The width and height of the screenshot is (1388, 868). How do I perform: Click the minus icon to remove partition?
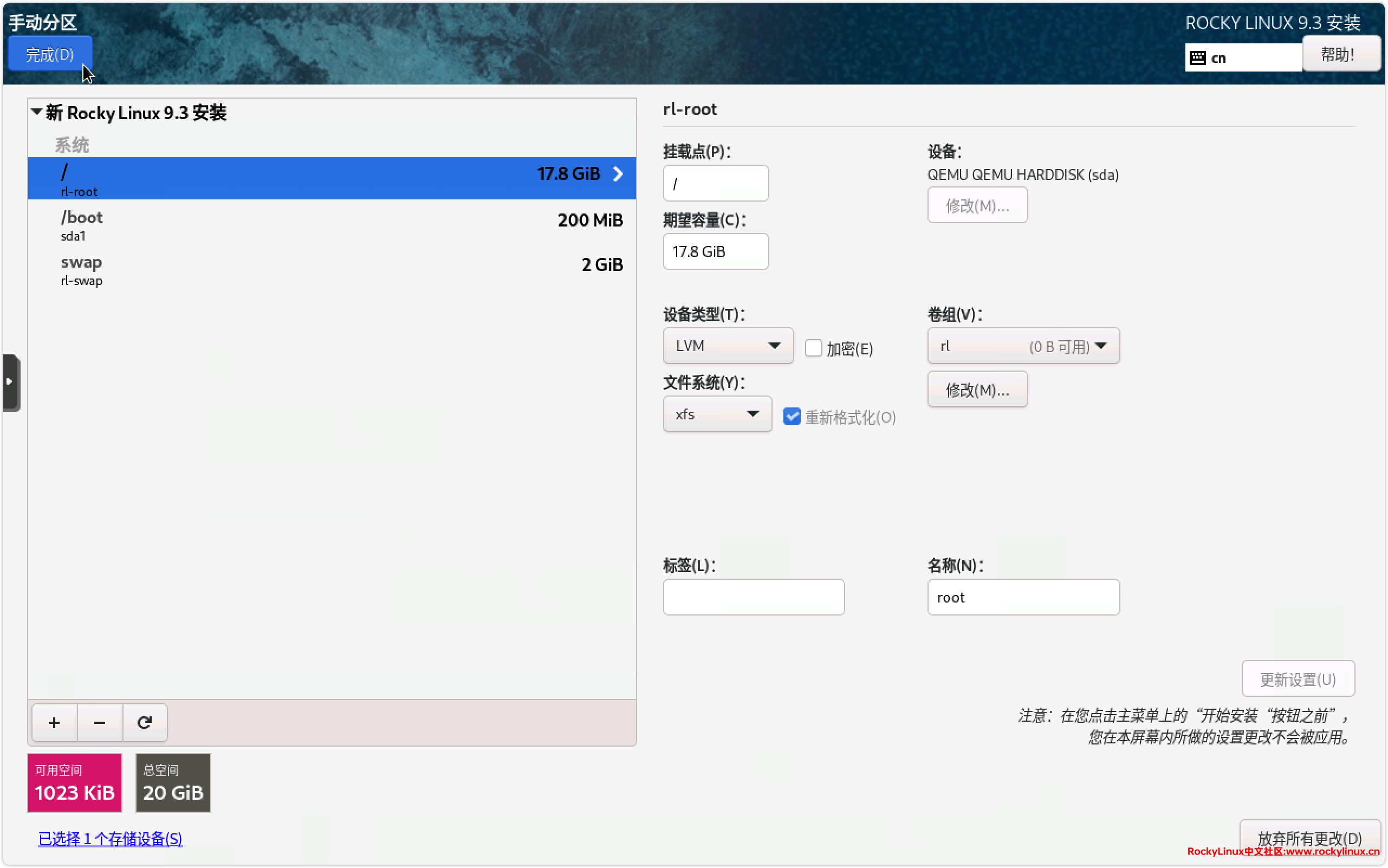(99, 722)
